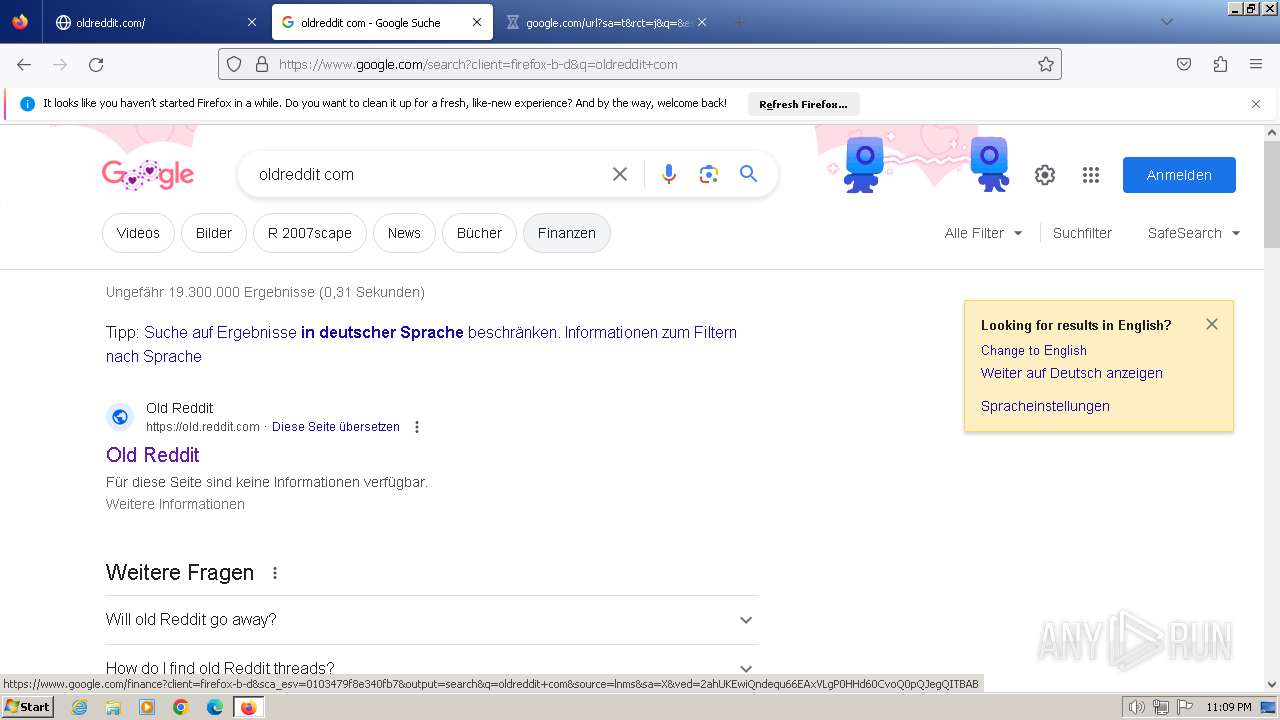Submit search with the magnifier icon
The height and width of the screenshot is (720, 1280).
(x=748, y=174)
